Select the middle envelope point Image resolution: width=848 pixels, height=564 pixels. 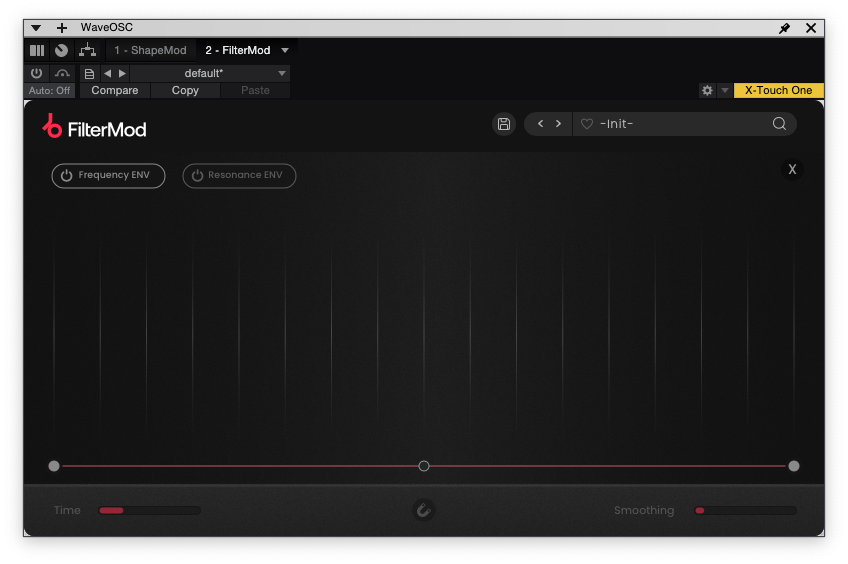click(424, 466)
